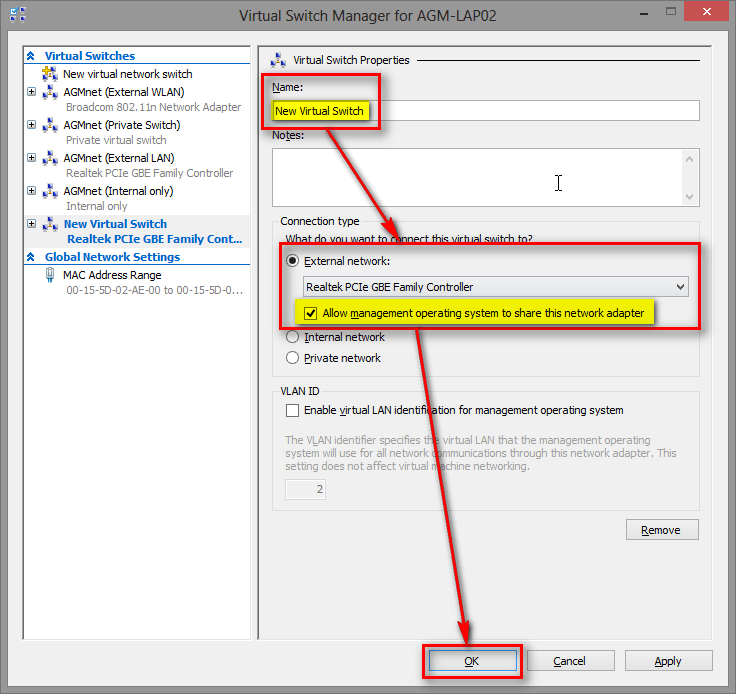Click the AGMnet (Private Switch) icon
Screen dimensions: 736x694
point(50,125)
